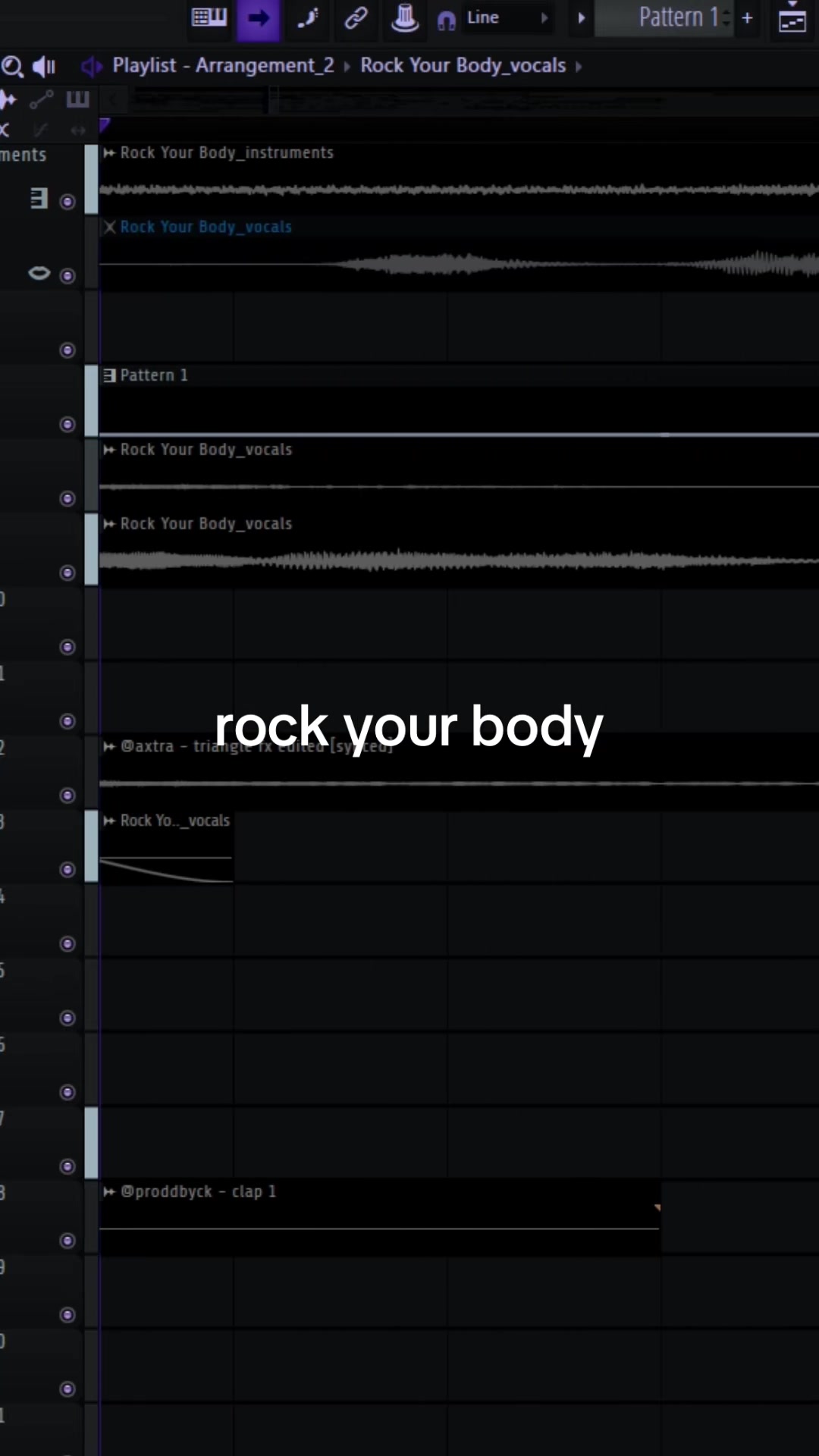Click Rock Your Body_vocals breadcrumb in title

point(463,66)
